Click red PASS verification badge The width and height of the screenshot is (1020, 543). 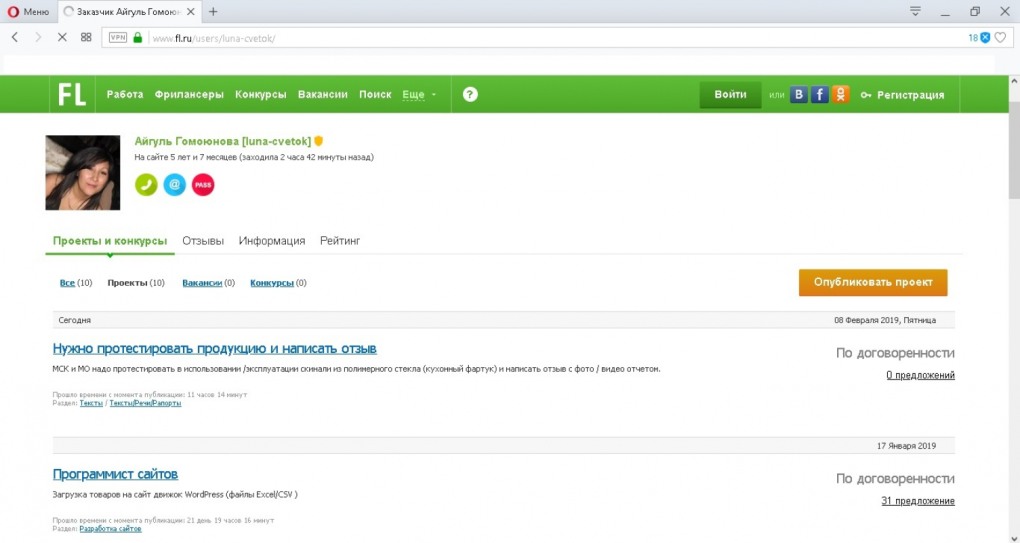tap(203, 185)
